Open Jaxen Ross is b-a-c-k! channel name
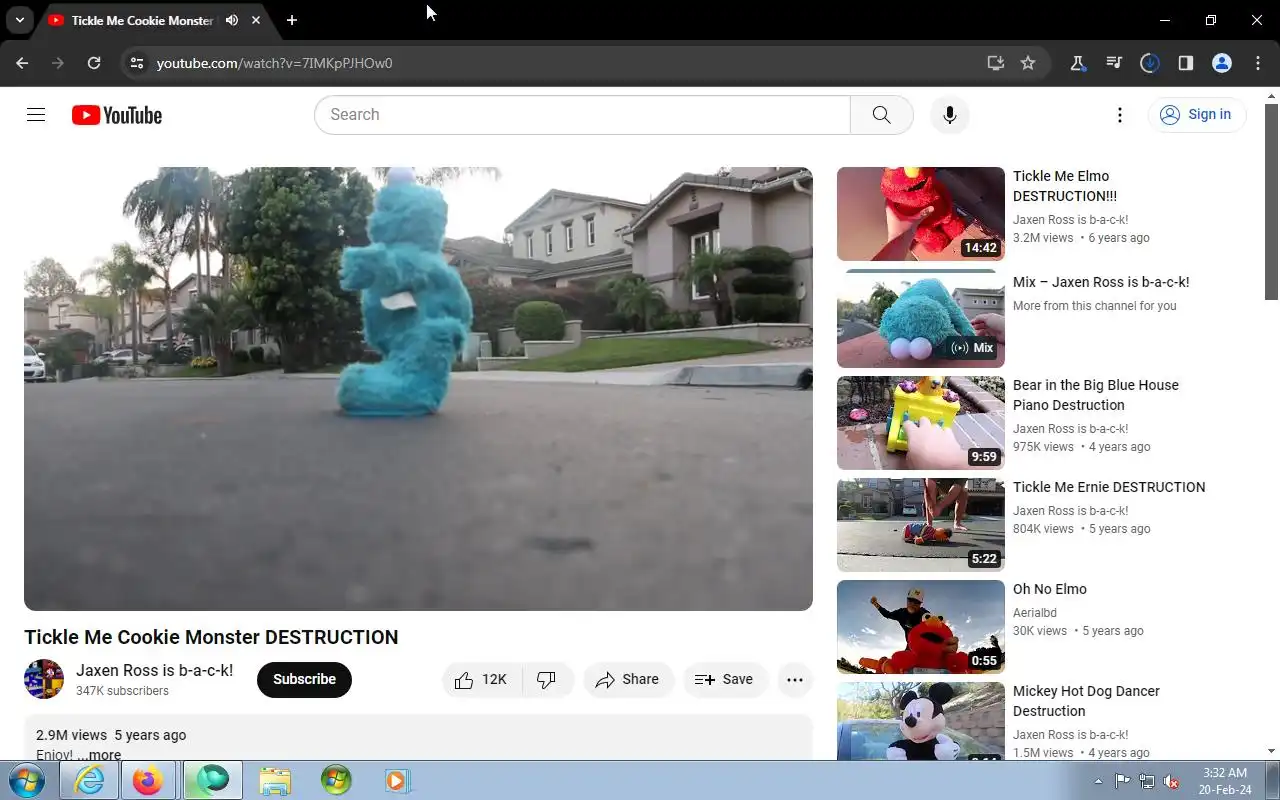Screen dimensions: 1280x800 pos(155,671)
